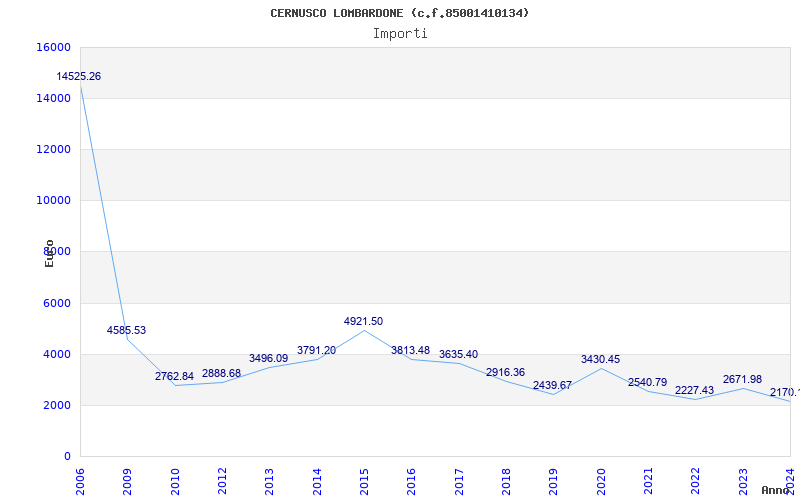Click the y-axis tick 6000
The width and height of the screenshot is (800, 500).
point(56,304)
